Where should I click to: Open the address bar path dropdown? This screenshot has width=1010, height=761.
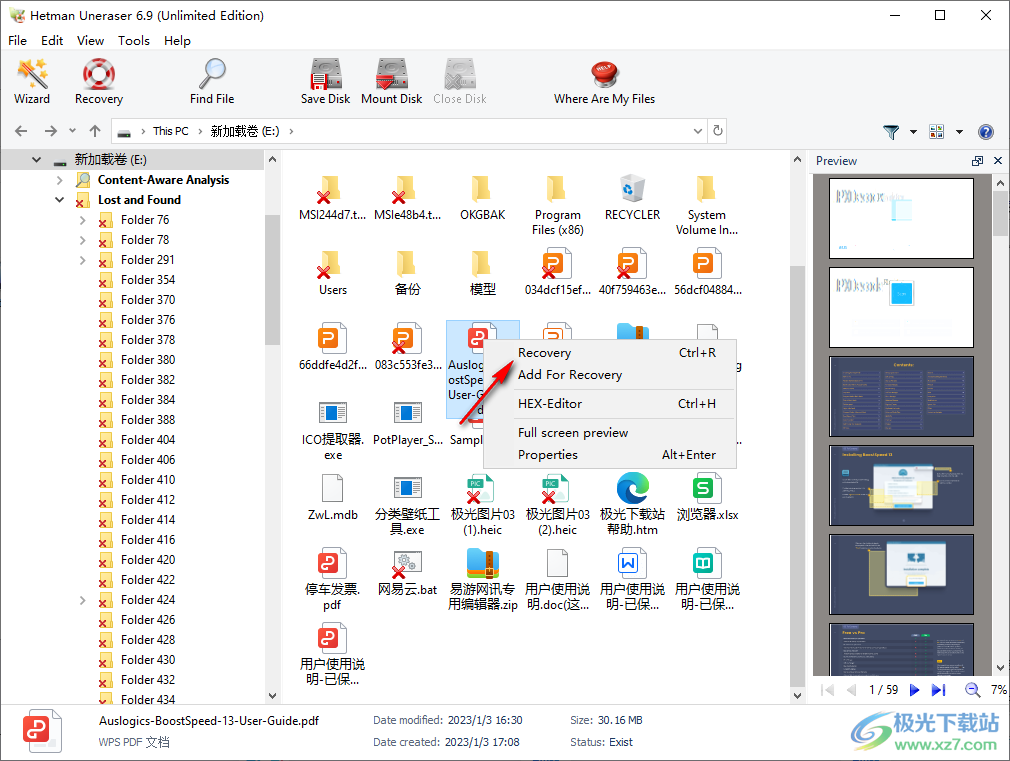tap(698, 131)
